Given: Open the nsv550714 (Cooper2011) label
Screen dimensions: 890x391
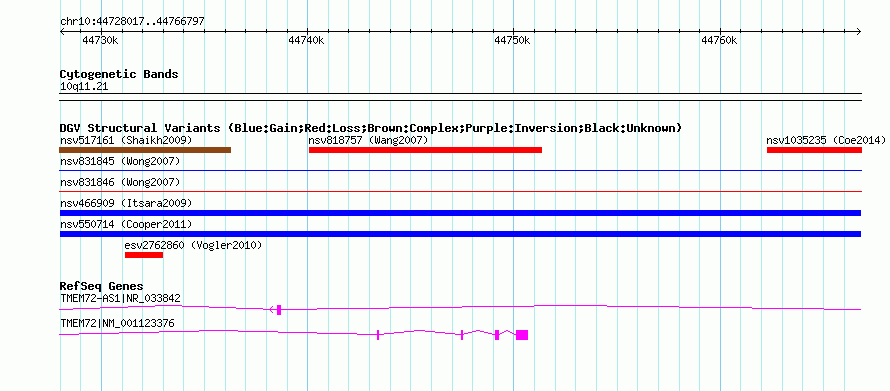Looking at the screenshot, I should 126,224.
